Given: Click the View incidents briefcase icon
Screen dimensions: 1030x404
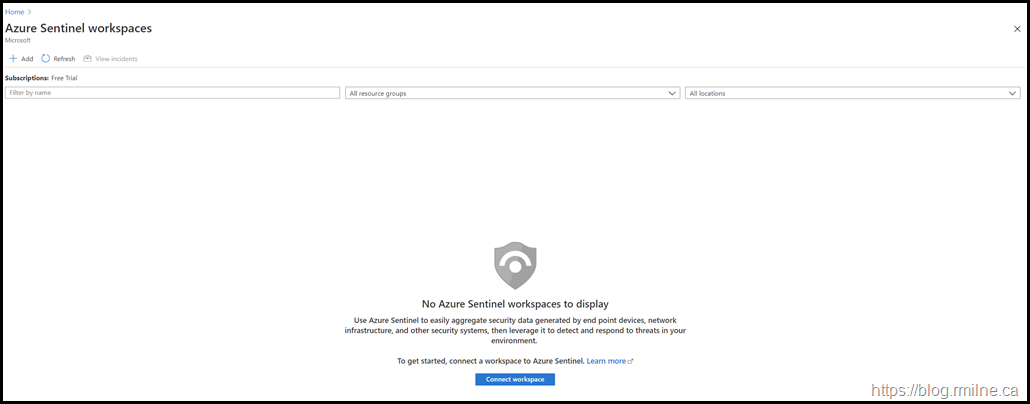Looking at the screenshot, I should click(x=88, y=59).
